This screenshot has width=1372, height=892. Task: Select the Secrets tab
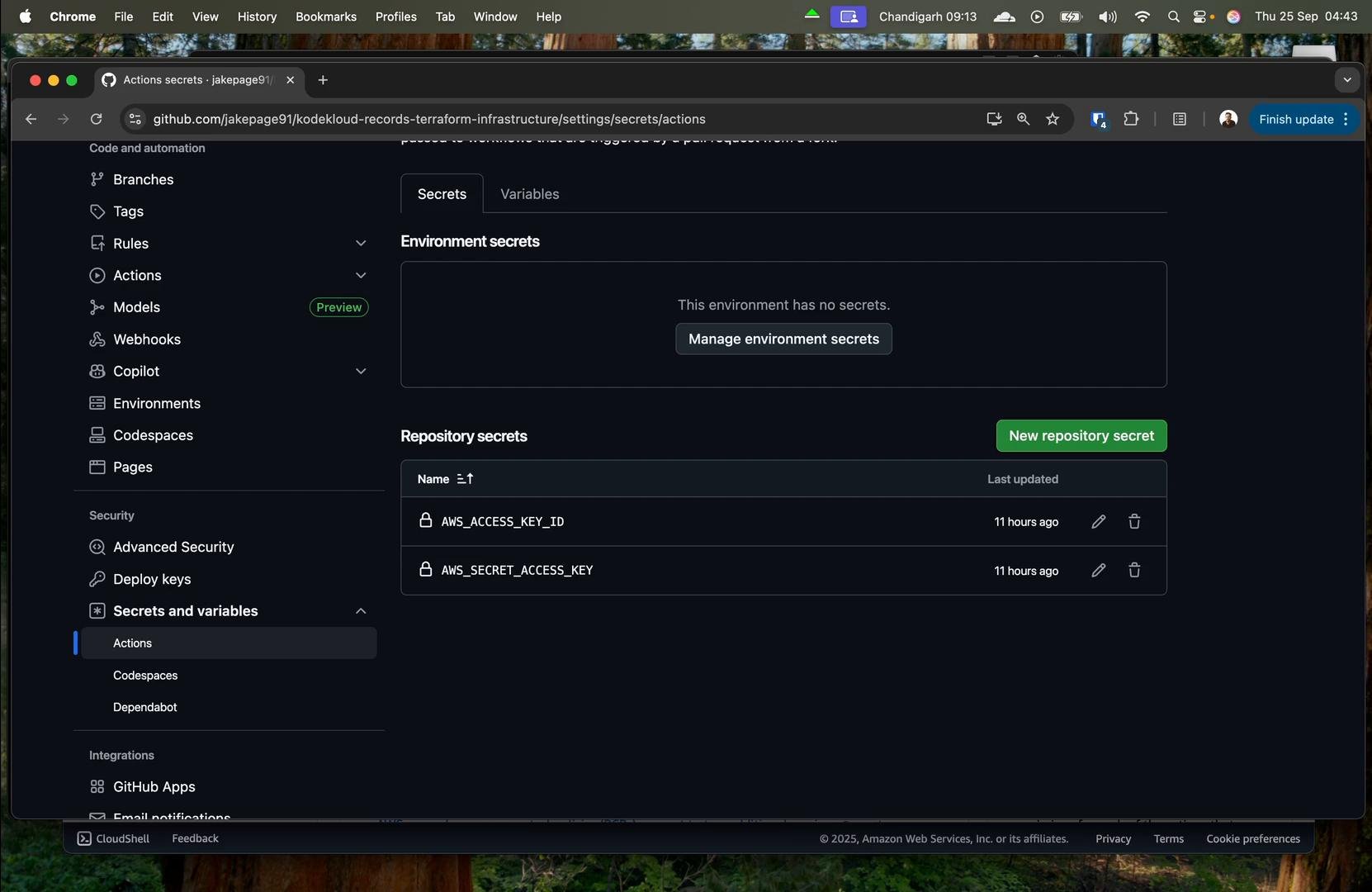pyautogui.click(x=442, y=194)
